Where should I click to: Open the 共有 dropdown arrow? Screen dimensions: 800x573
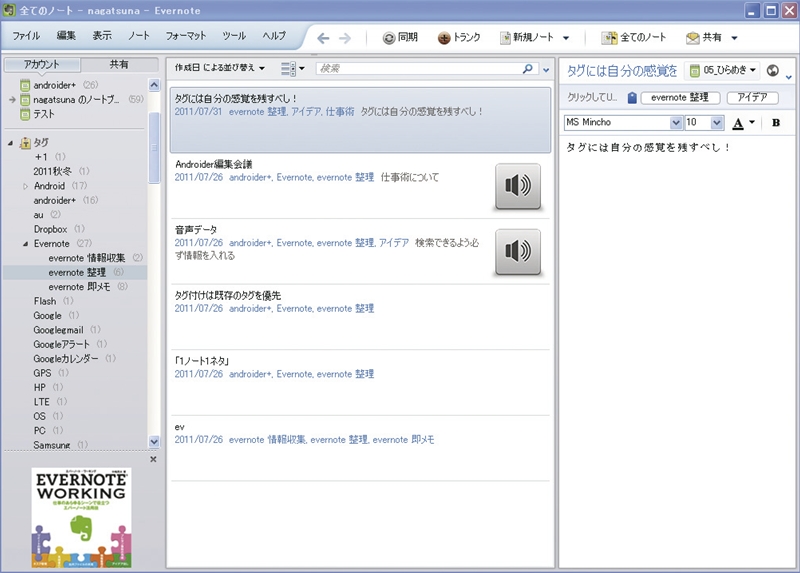[734, 38]
